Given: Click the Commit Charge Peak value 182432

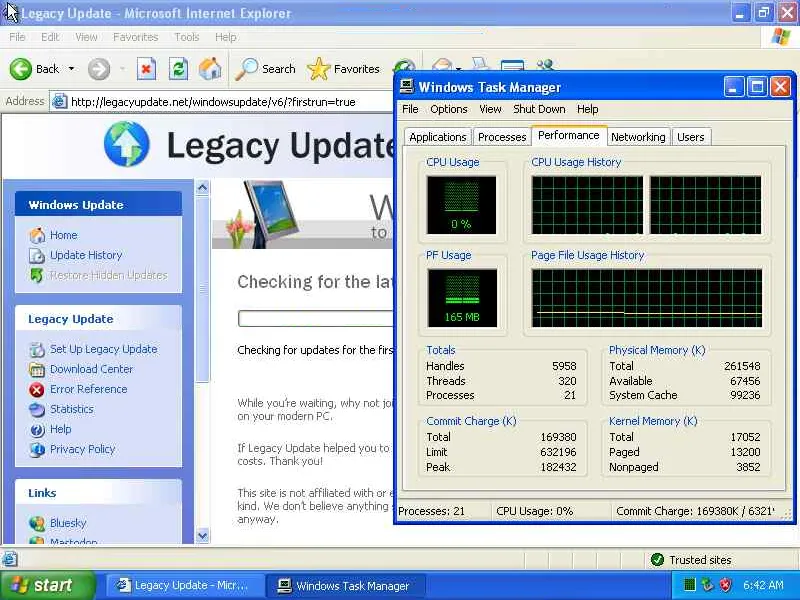Looking at the screenshot, I should [558, 467].
